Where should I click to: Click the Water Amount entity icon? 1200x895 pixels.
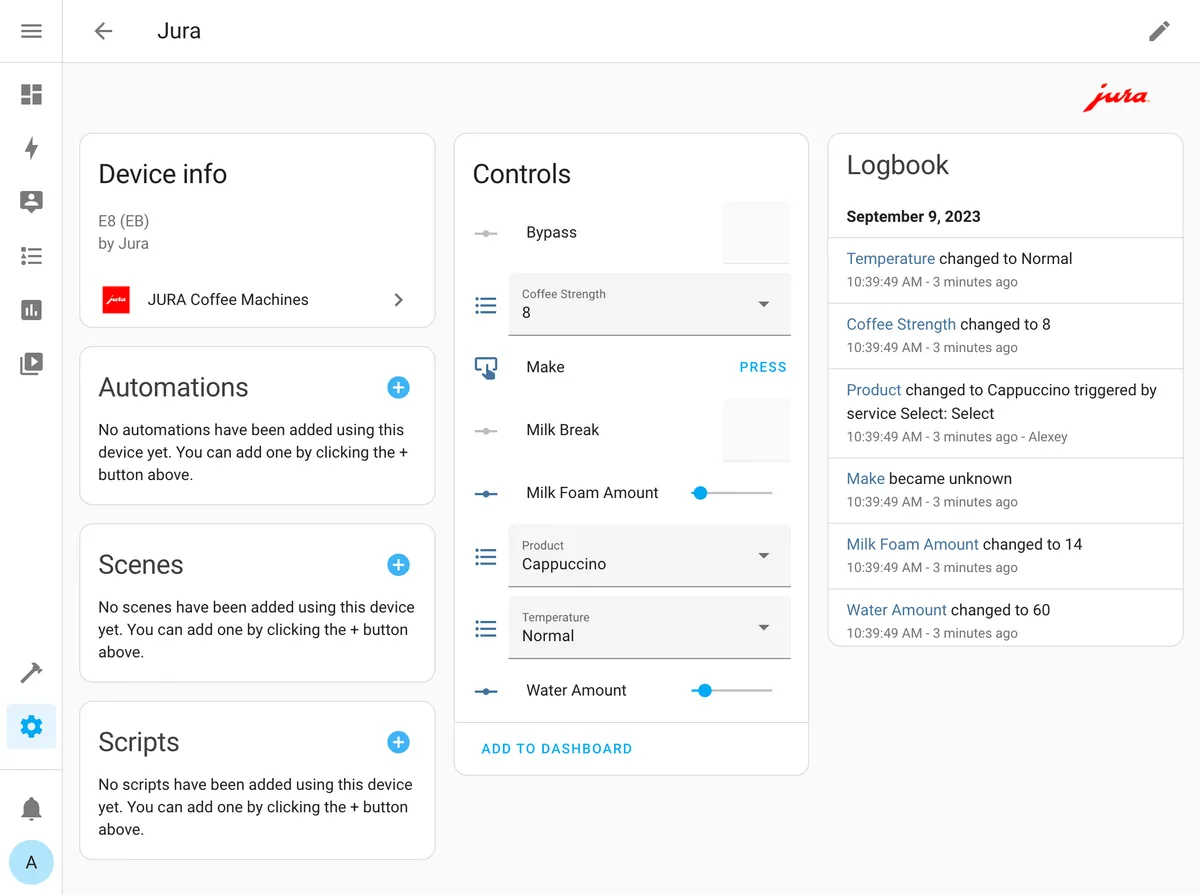pos(486,691)
